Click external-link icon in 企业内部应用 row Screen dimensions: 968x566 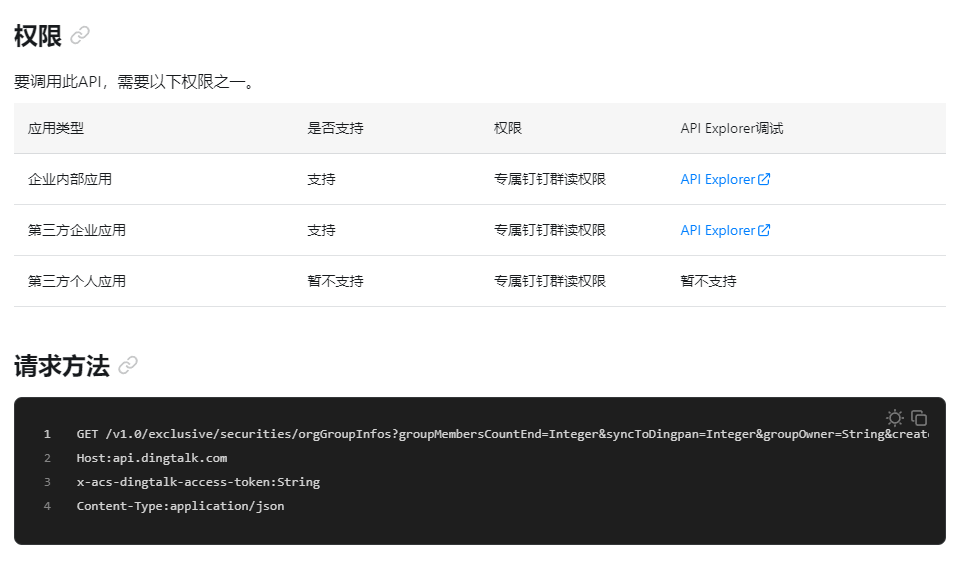pos(764,179)
